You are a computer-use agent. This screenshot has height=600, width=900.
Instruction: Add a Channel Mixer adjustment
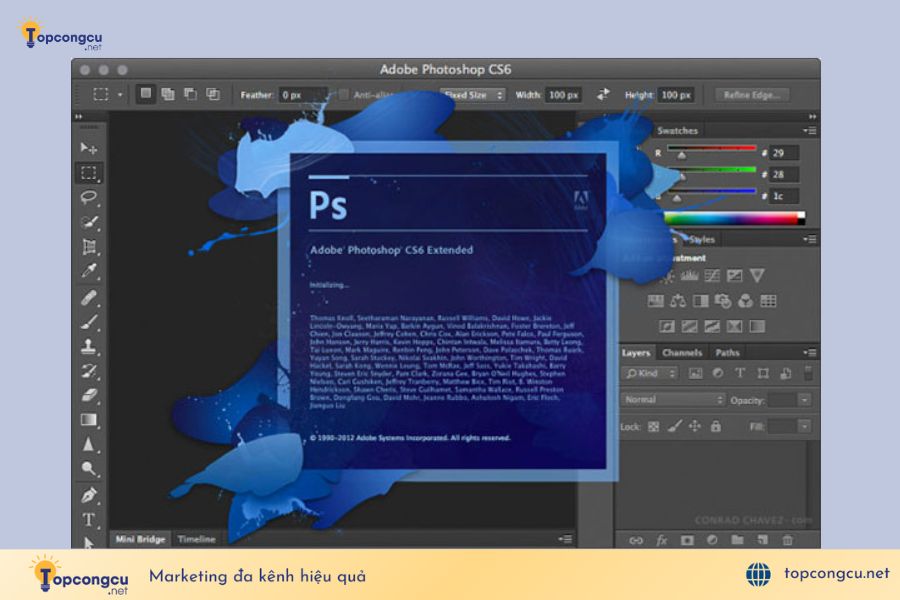click(x=746, y=301)
